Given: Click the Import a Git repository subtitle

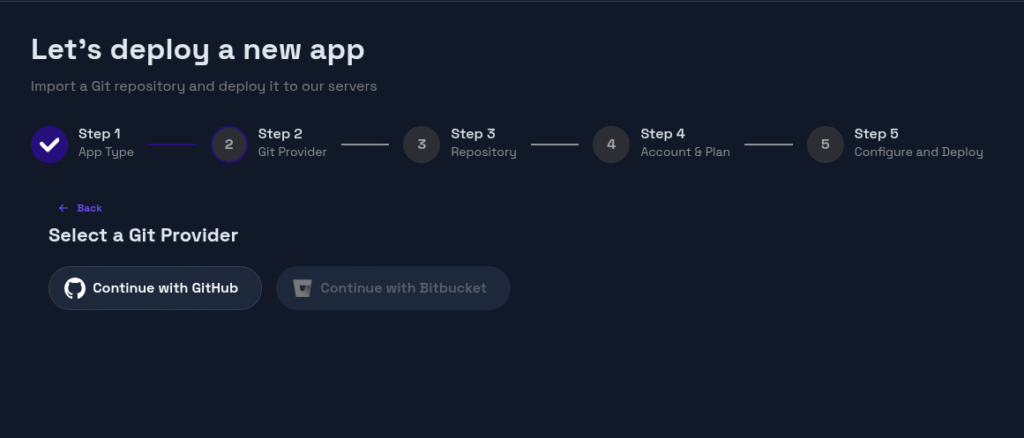Looking at the screenshot, I should coord(204,86).
